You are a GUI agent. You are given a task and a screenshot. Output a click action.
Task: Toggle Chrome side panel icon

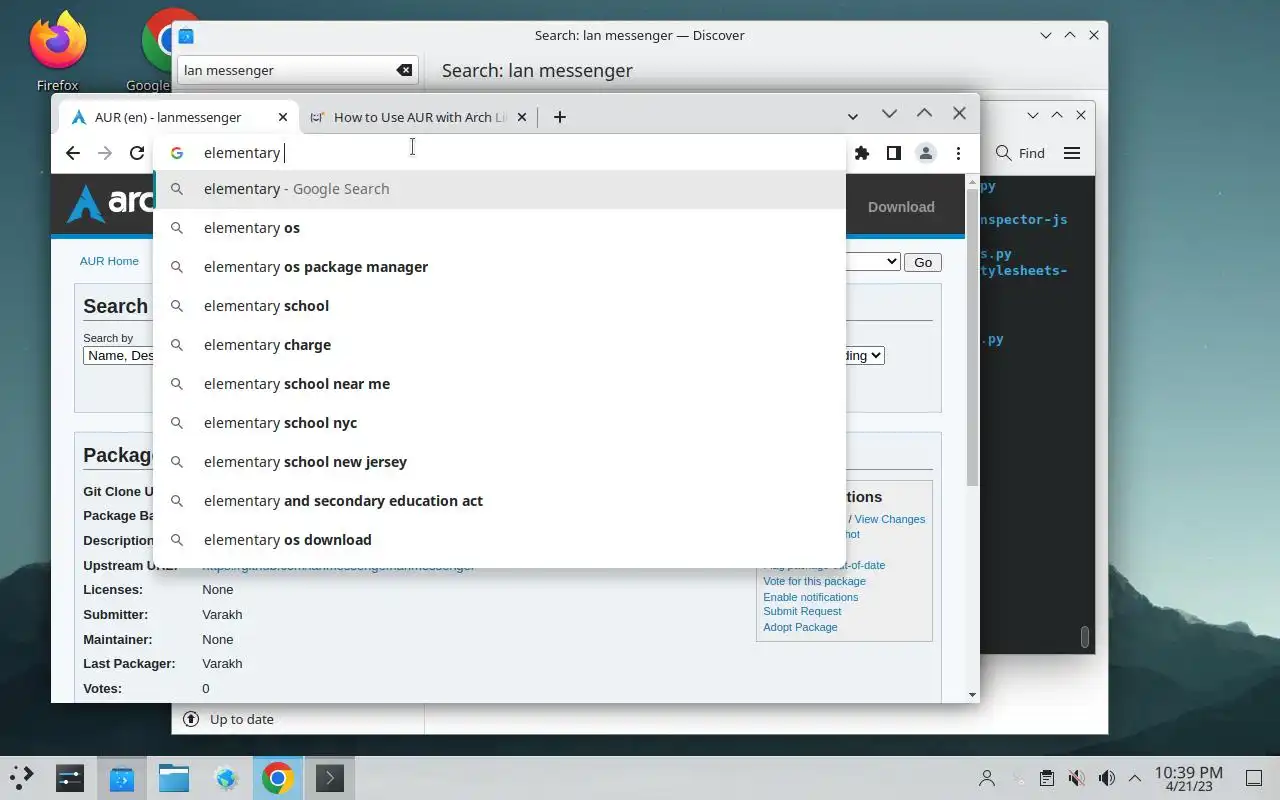tap(894, 153)
